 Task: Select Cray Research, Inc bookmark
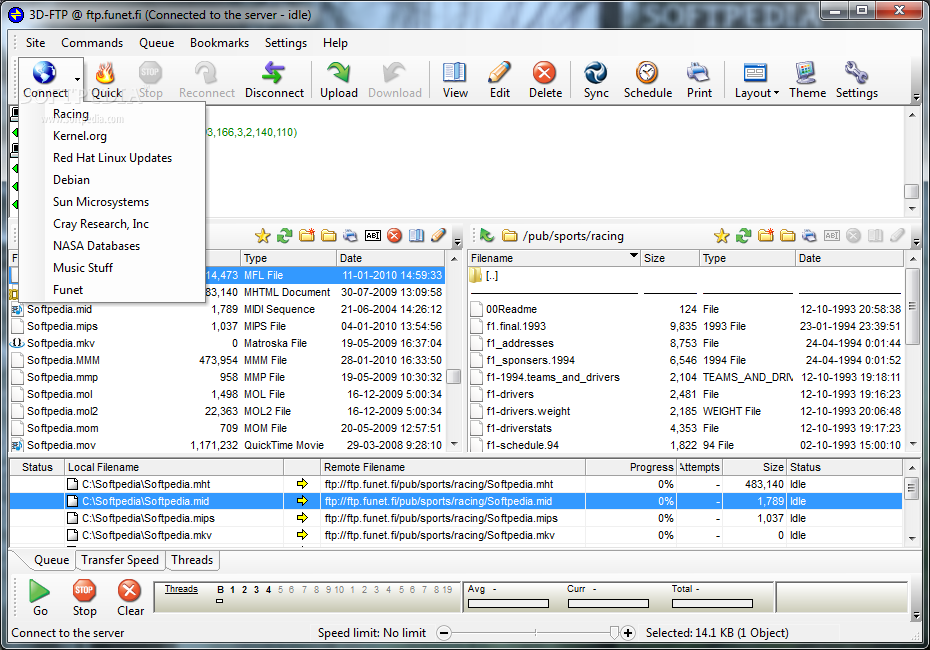112,224
